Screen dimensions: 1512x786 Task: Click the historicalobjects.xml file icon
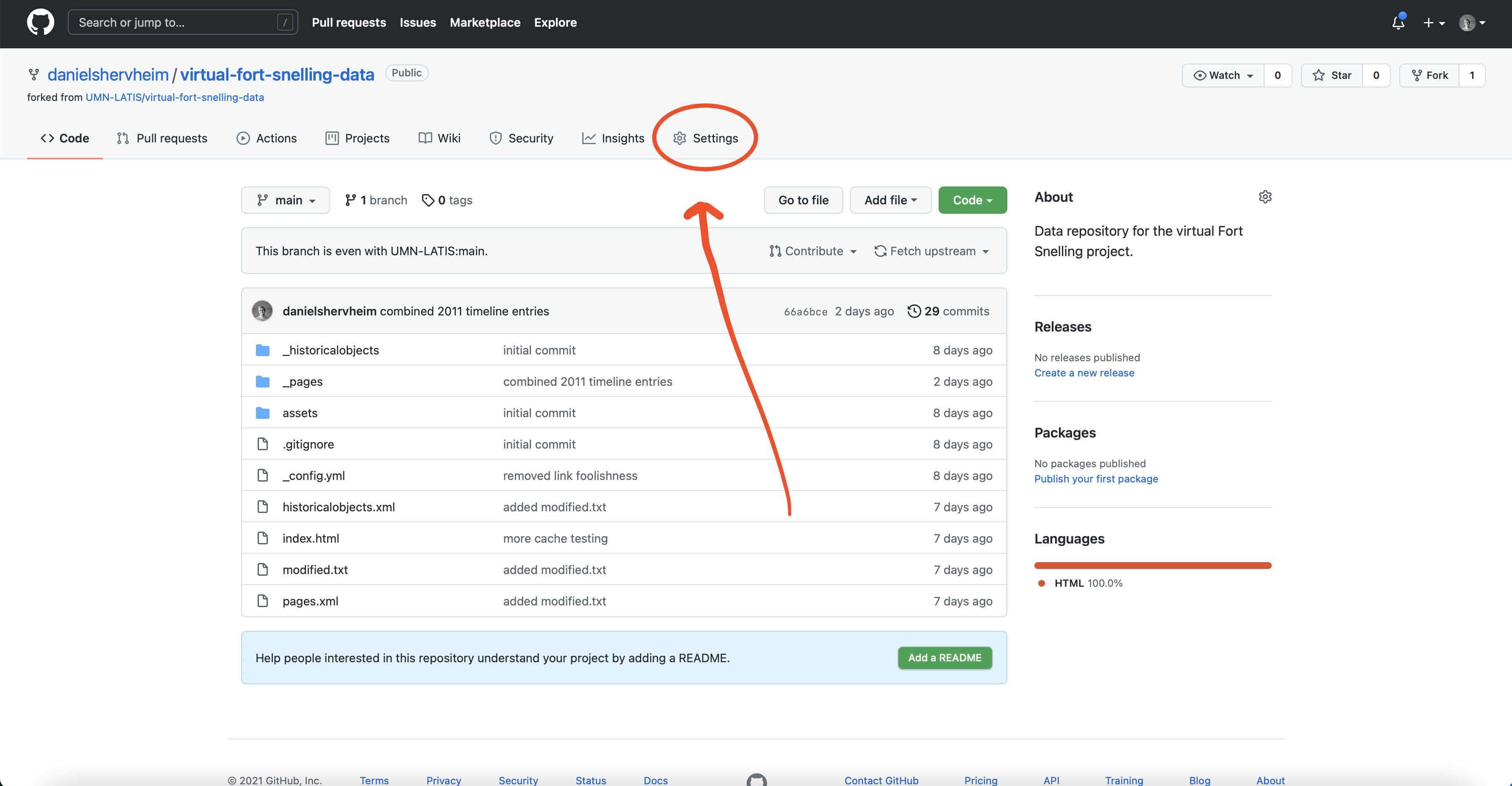[x=262, y=507]
